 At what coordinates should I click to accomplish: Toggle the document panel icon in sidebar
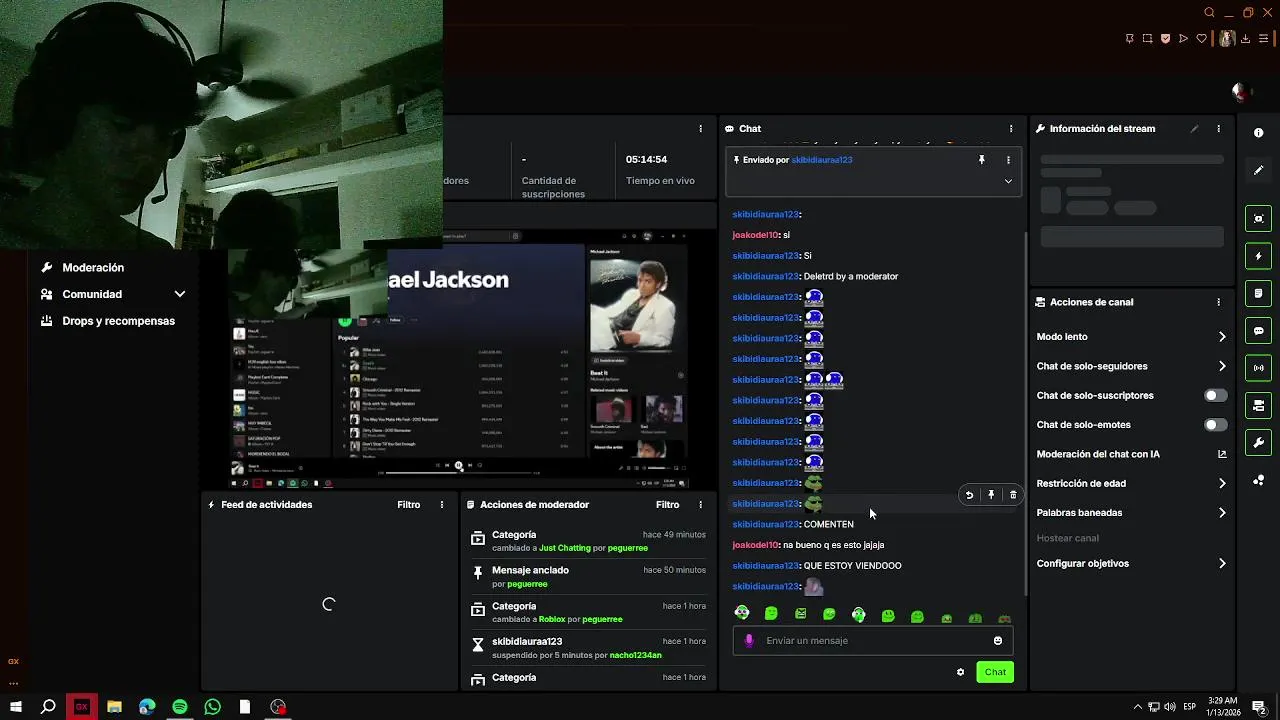(x=1258, y=294)
